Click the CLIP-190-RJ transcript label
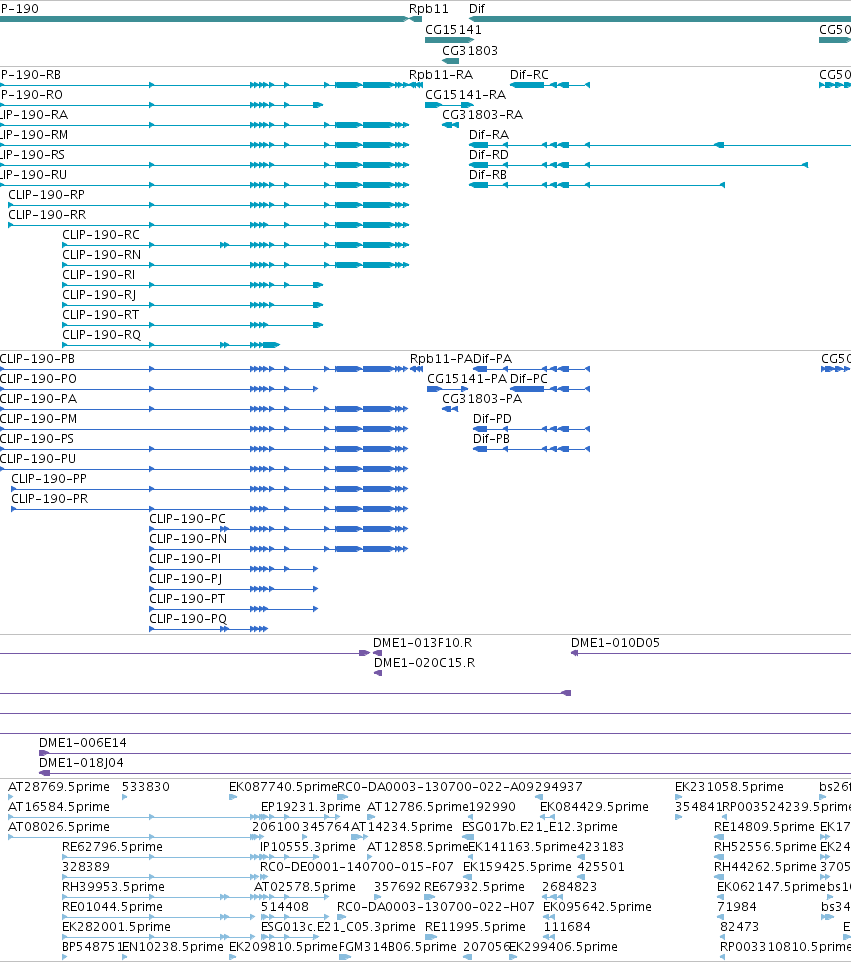This screenshot has width=851, height=962. (99, 294)
